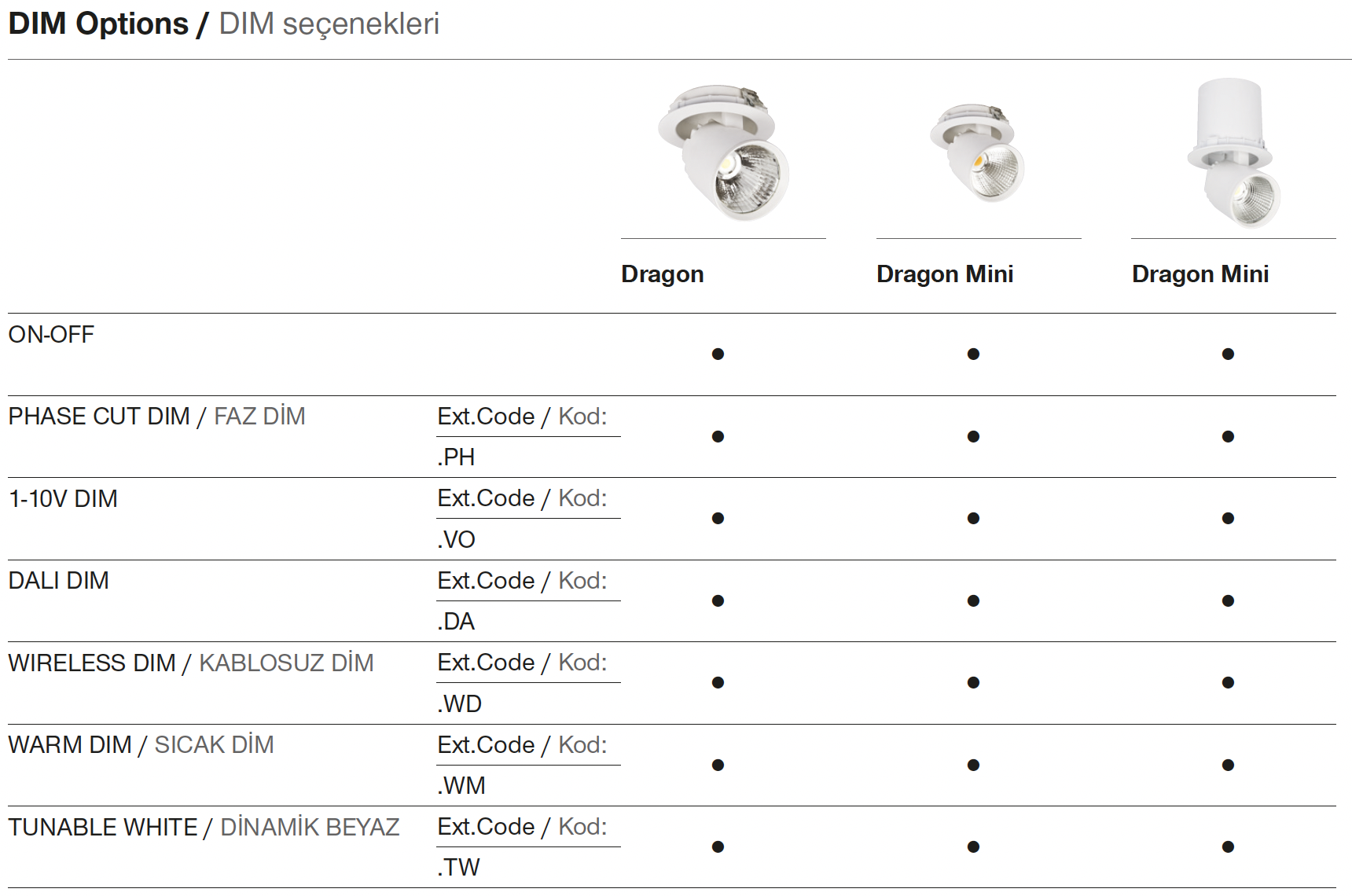
Task: Click the .DA extension code
Action: click(456, 622)
